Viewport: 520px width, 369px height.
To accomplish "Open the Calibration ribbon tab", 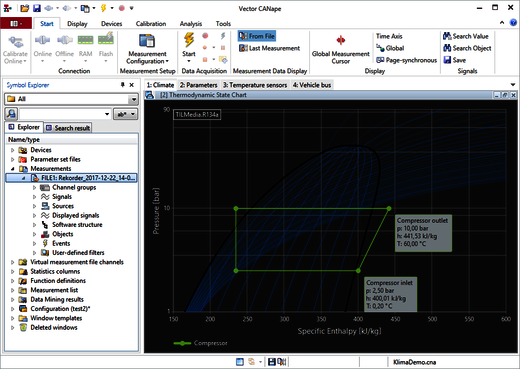I will click(151, 24).
